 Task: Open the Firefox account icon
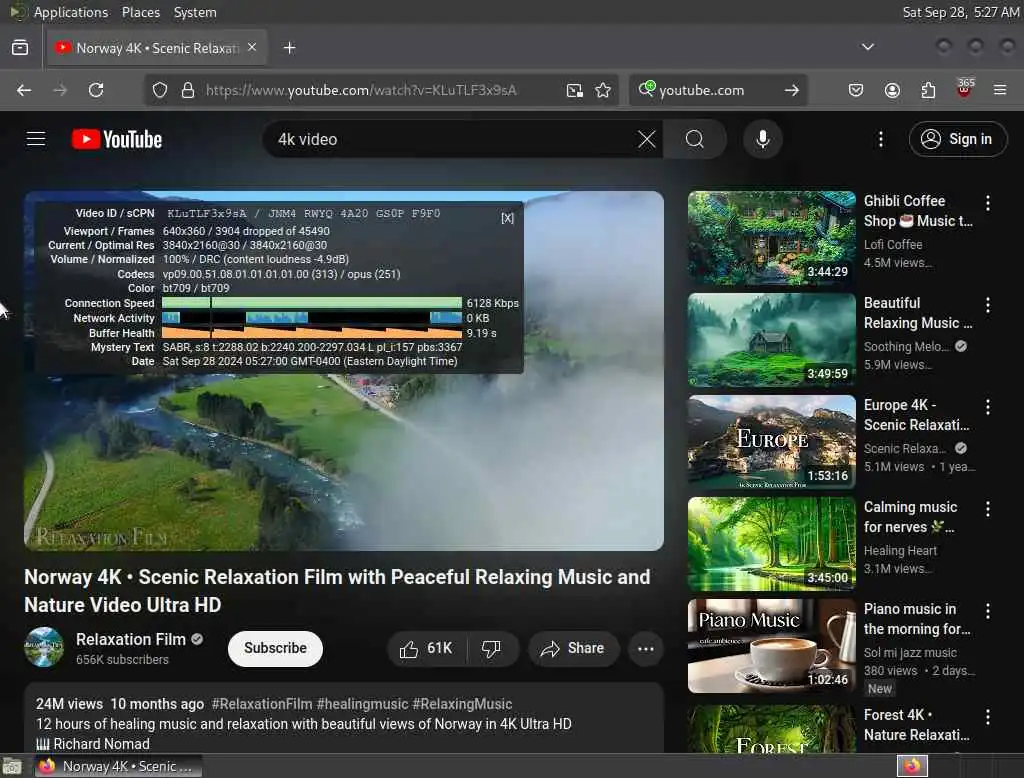point(892,90)
